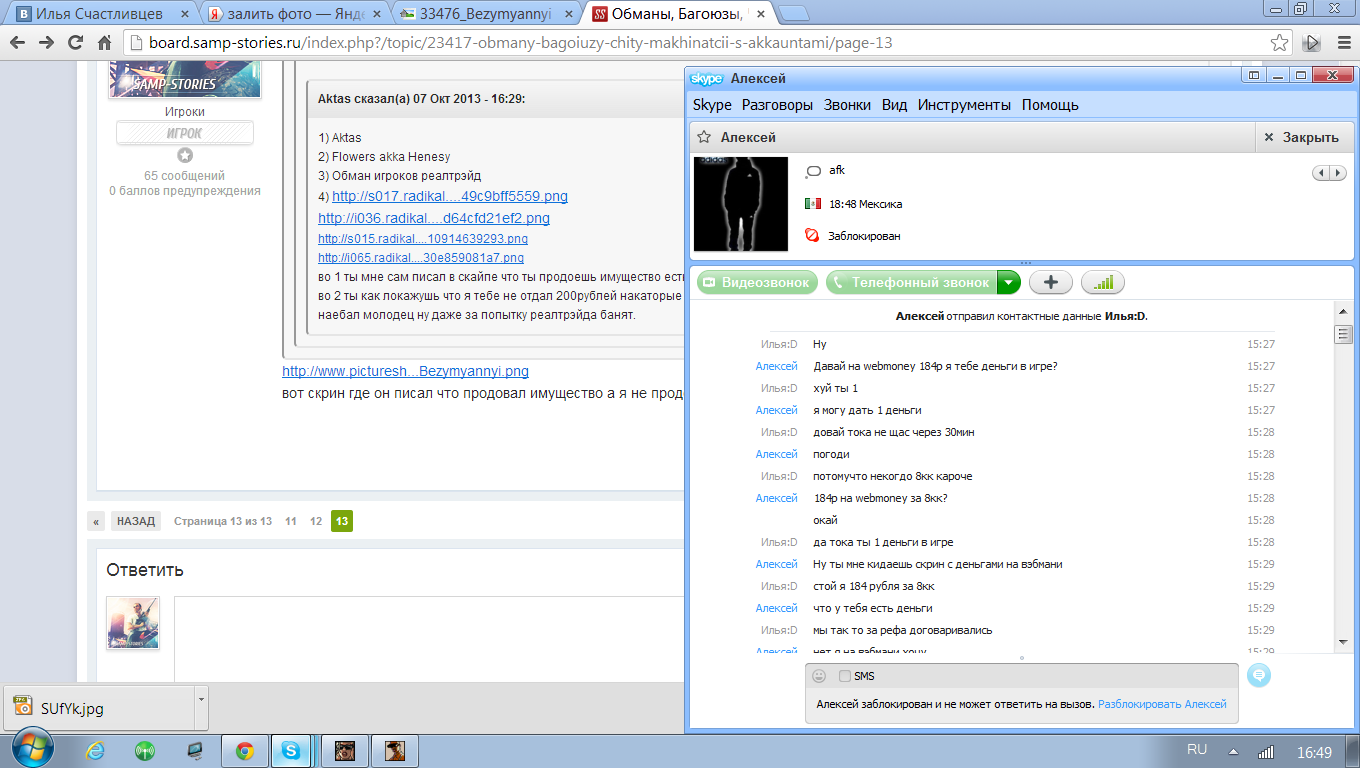
Task: Open the Помощь menu
Action: click(x=1050, y=105)
